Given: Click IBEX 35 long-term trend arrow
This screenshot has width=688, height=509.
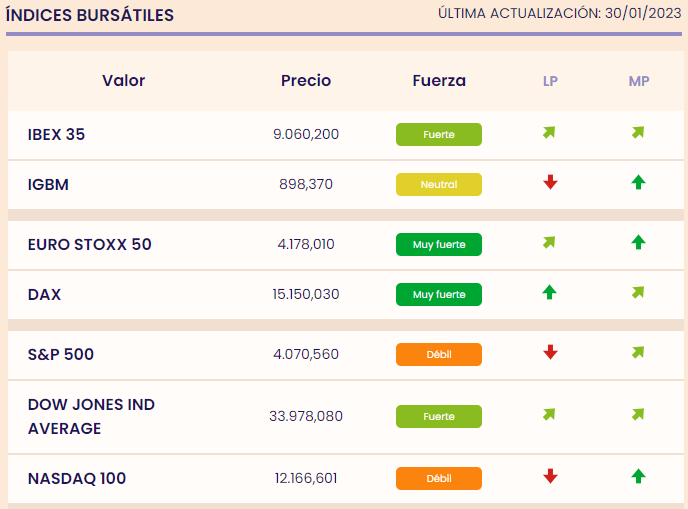Looking at the screenshot, I should click(549, 133).
